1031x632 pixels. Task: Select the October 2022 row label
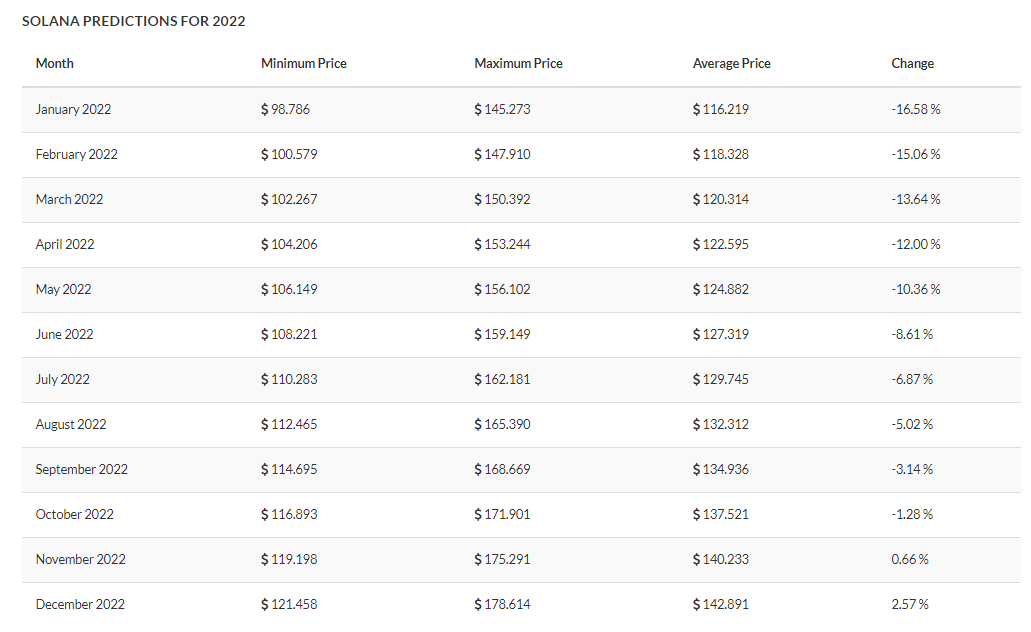(74, 514)
